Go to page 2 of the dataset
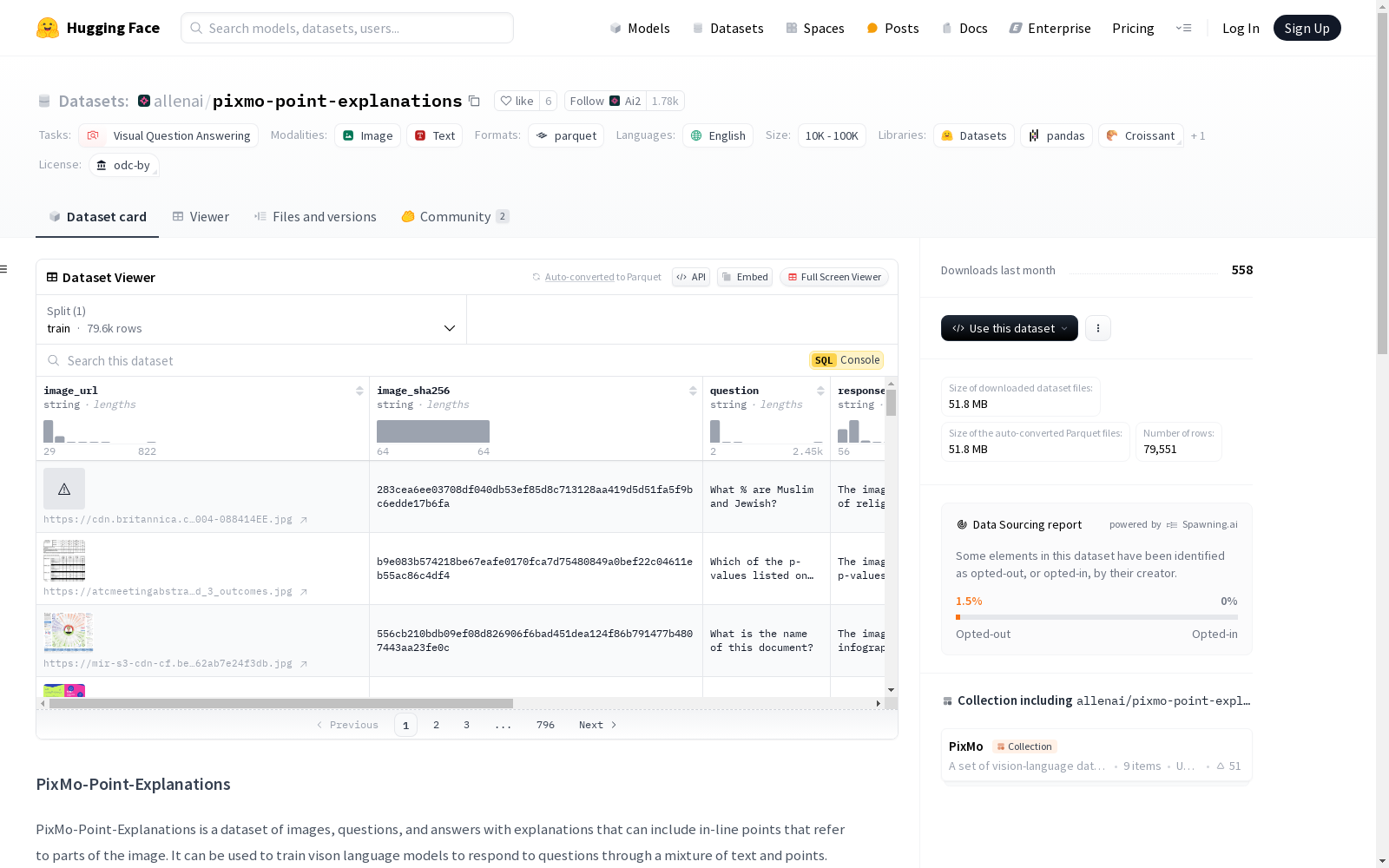 436,725
